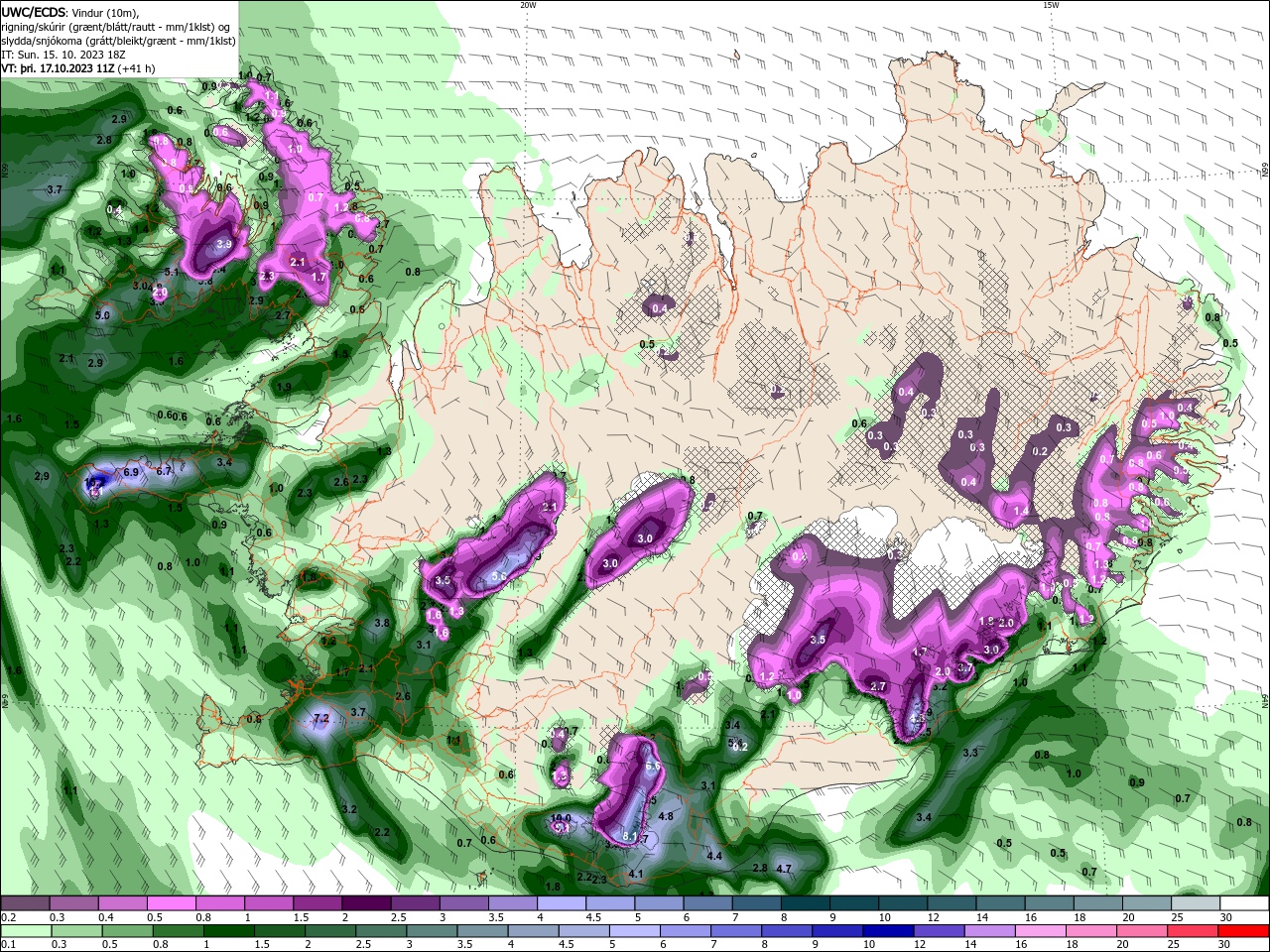This screenshot has height=952, width=1270.
Task: Click the 'VT: þri. 17.10.2023 11Z' valid time
Action: point(58,68)
